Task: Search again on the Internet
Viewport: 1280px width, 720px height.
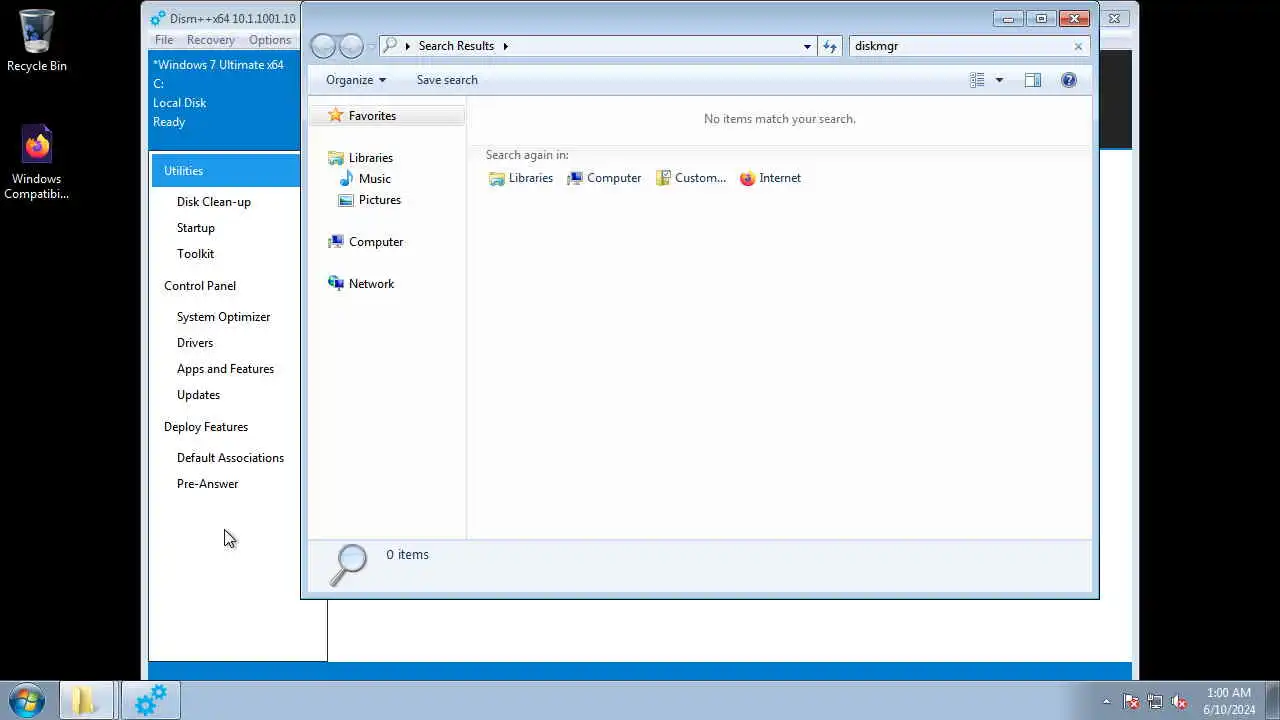Action: tap(770, 178)
